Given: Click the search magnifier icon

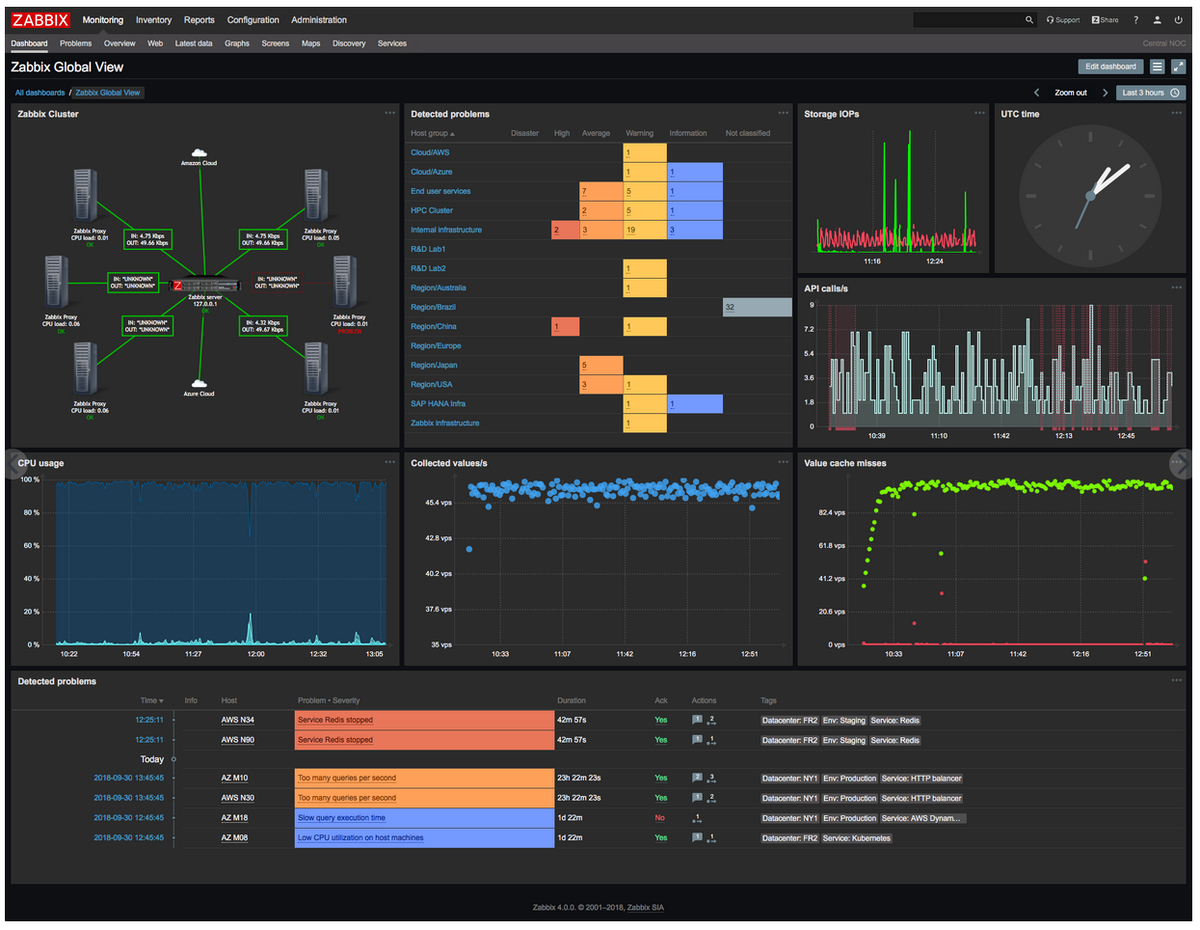Looking at the screenshot, I should [1029, 20].
